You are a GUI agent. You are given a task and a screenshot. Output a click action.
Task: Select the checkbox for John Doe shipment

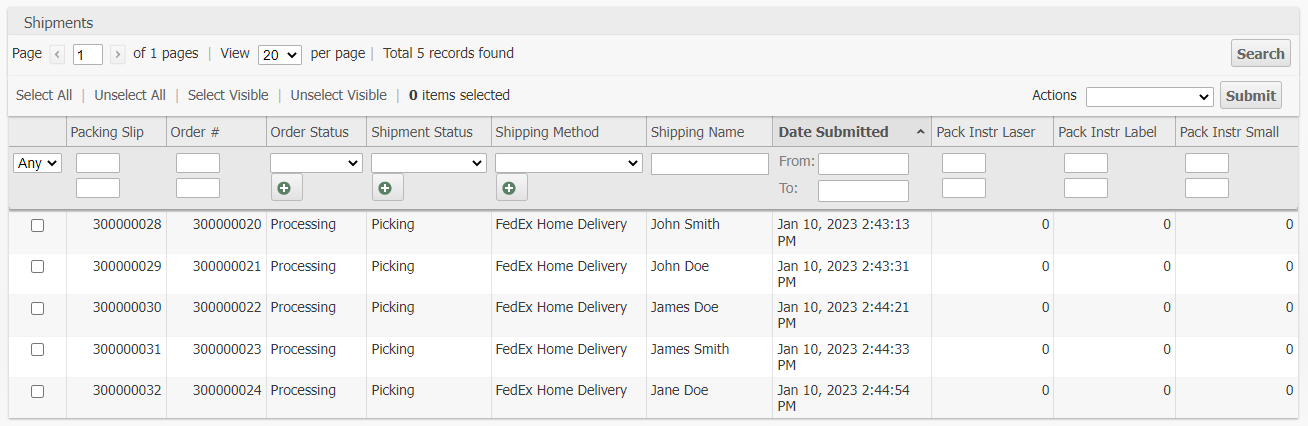[x=38, y=267]
